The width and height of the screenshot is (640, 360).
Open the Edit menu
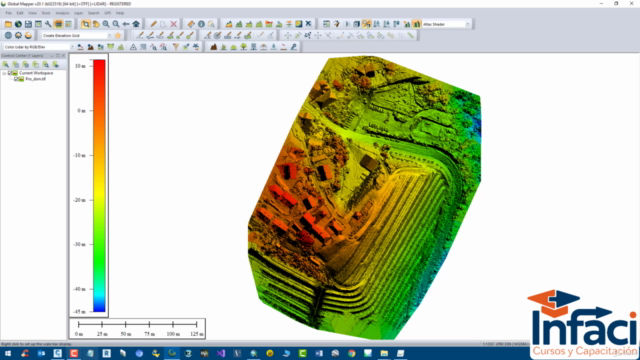(x=20, y=13)
